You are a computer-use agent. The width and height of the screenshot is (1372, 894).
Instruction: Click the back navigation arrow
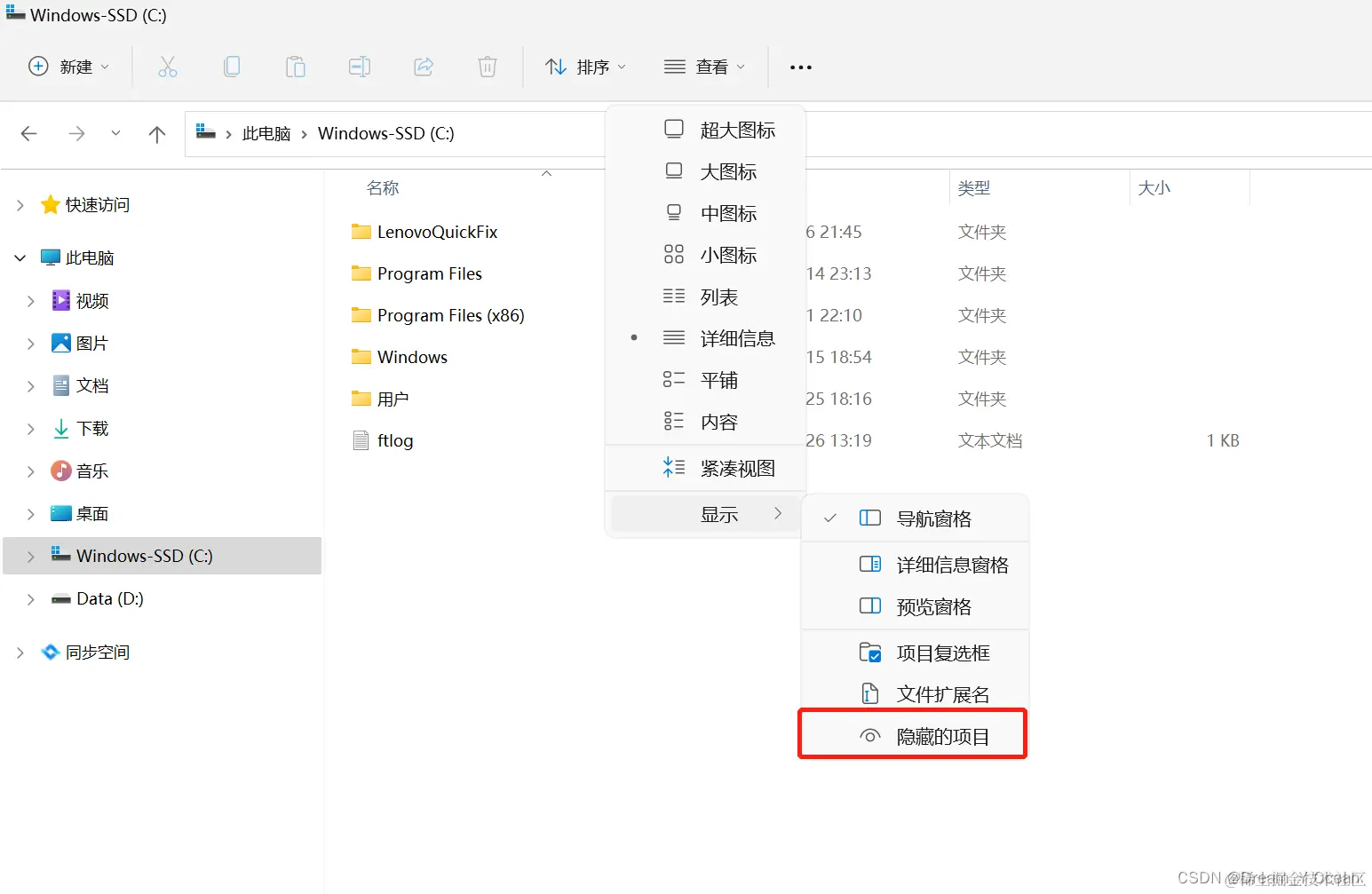(x=28, y=134)
